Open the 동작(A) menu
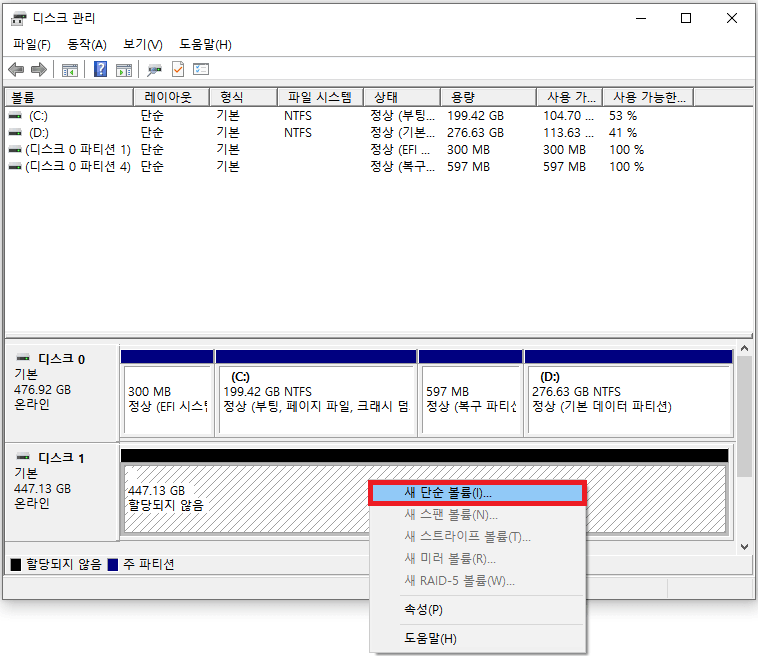The height and width of the screenshot is (656, 758). 87,45
